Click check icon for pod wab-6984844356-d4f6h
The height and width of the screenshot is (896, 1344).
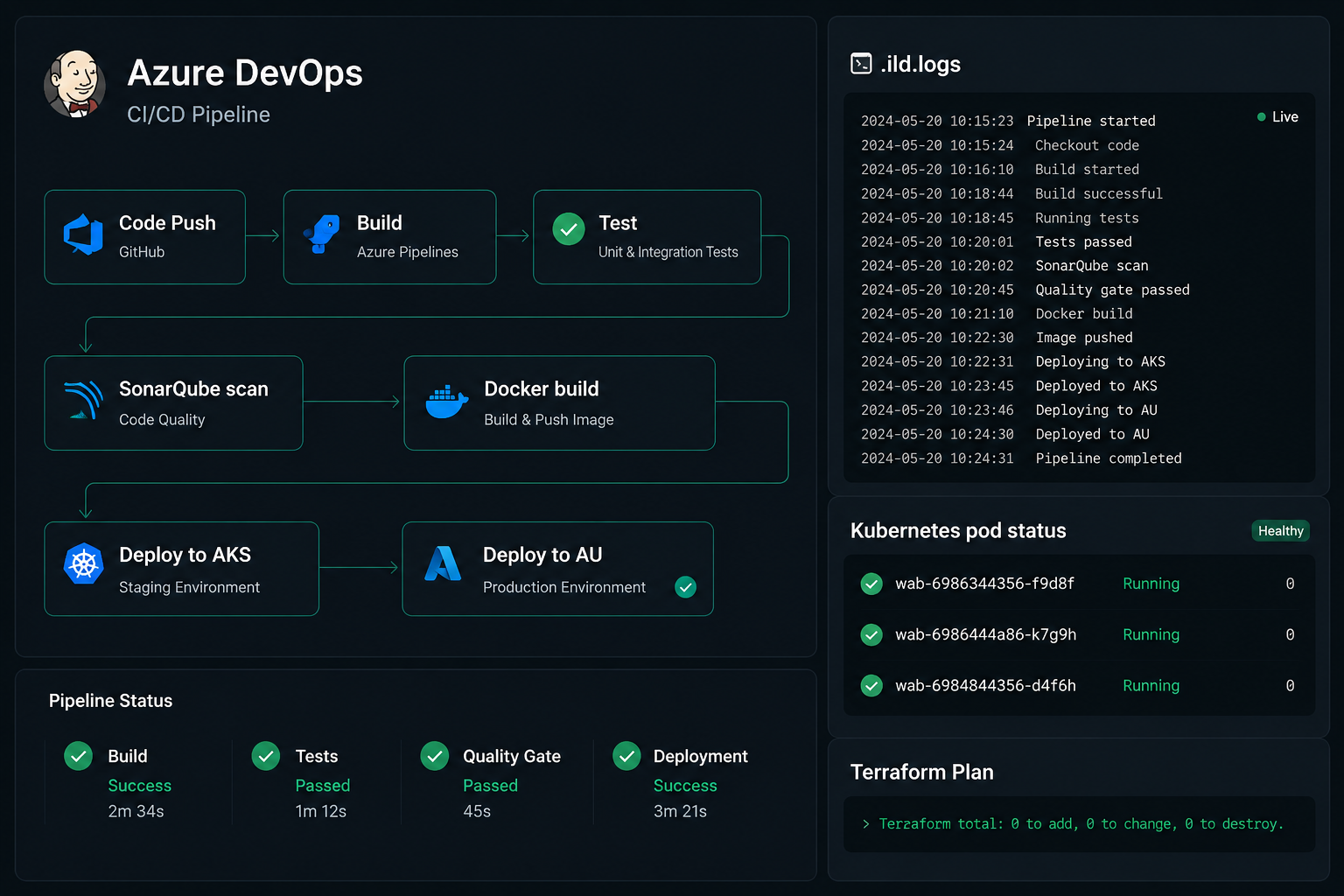[x=871, y=685]
